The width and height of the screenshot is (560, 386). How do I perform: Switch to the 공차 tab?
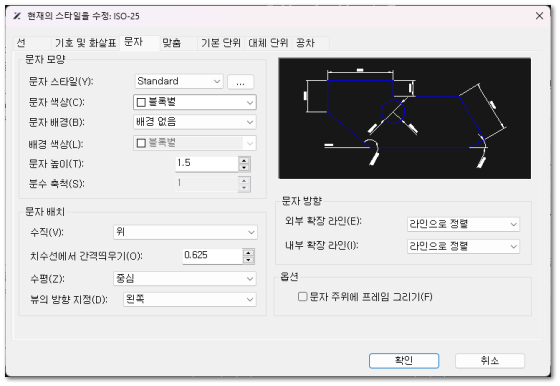310,43
